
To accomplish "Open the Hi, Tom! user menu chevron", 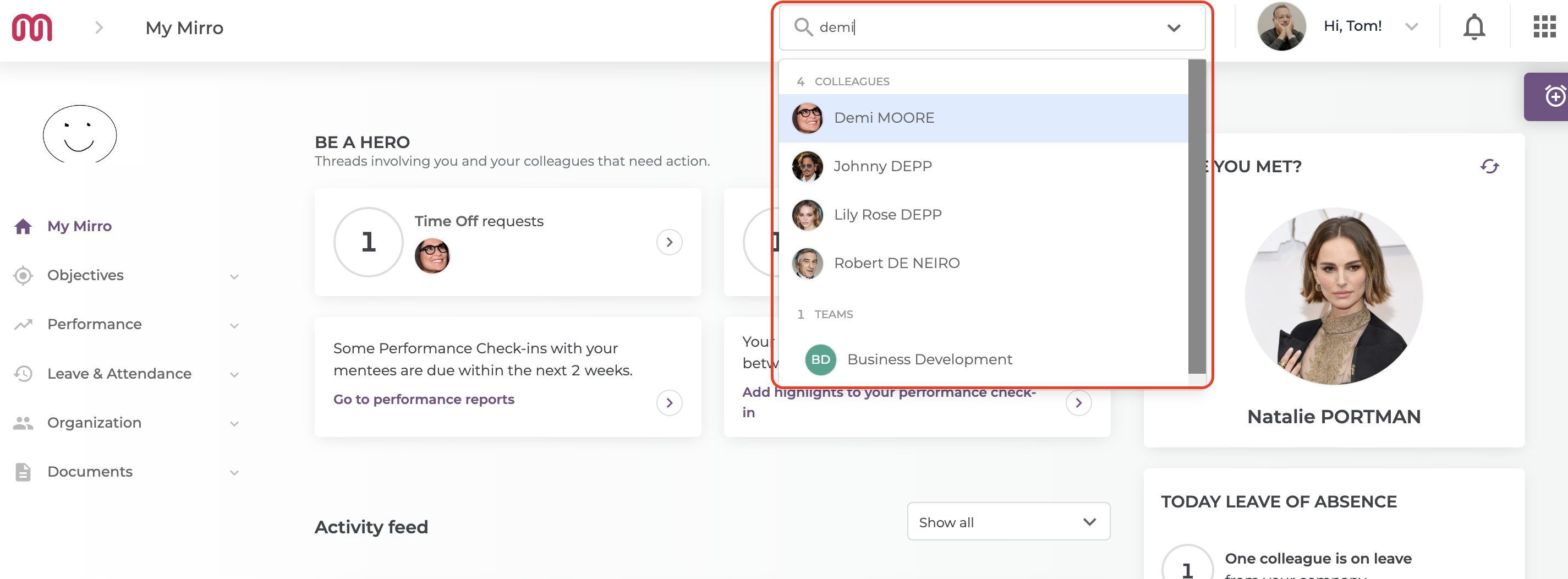I will pos(1411,27).
